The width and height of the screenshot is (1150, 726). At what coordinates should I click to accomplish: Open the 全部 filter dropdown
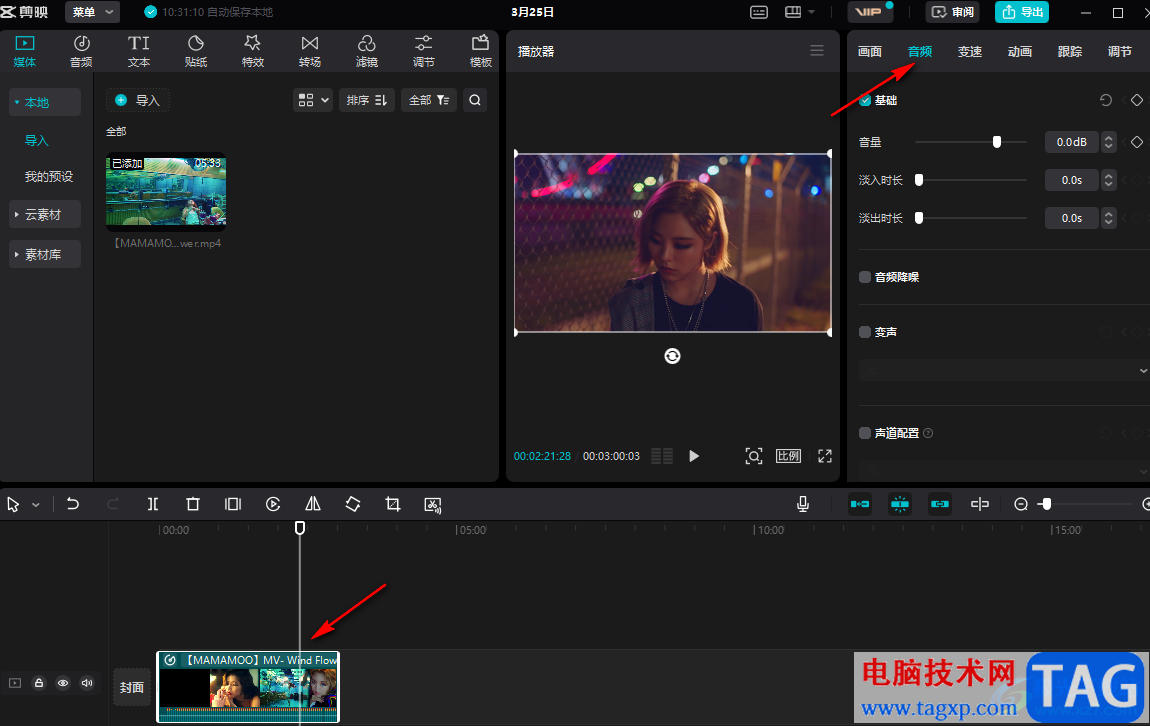429,100
